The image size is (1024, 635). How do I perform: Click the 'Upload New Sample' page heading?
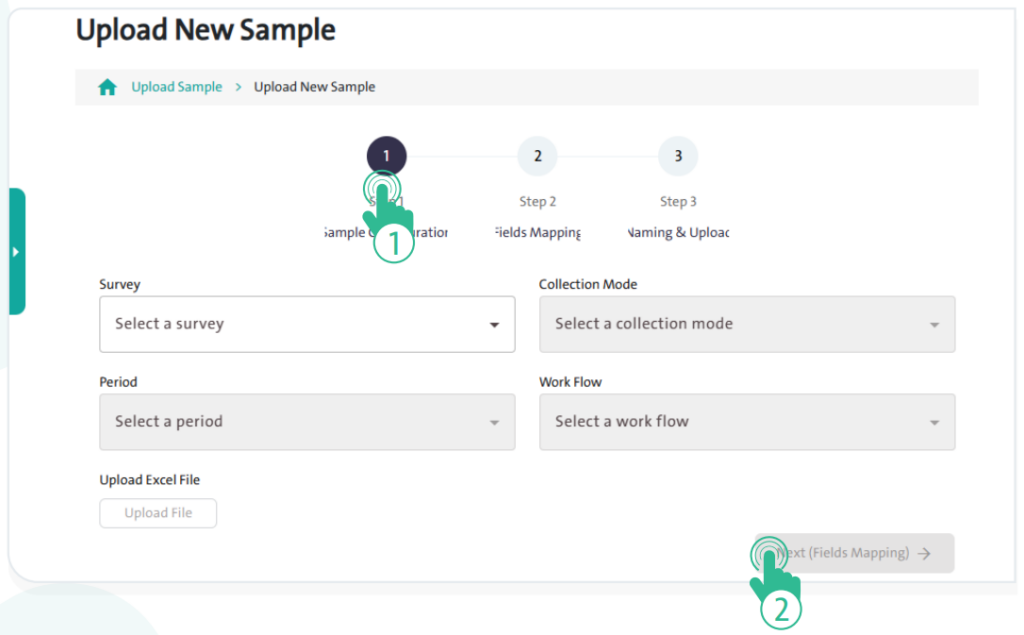coord(206,31)
